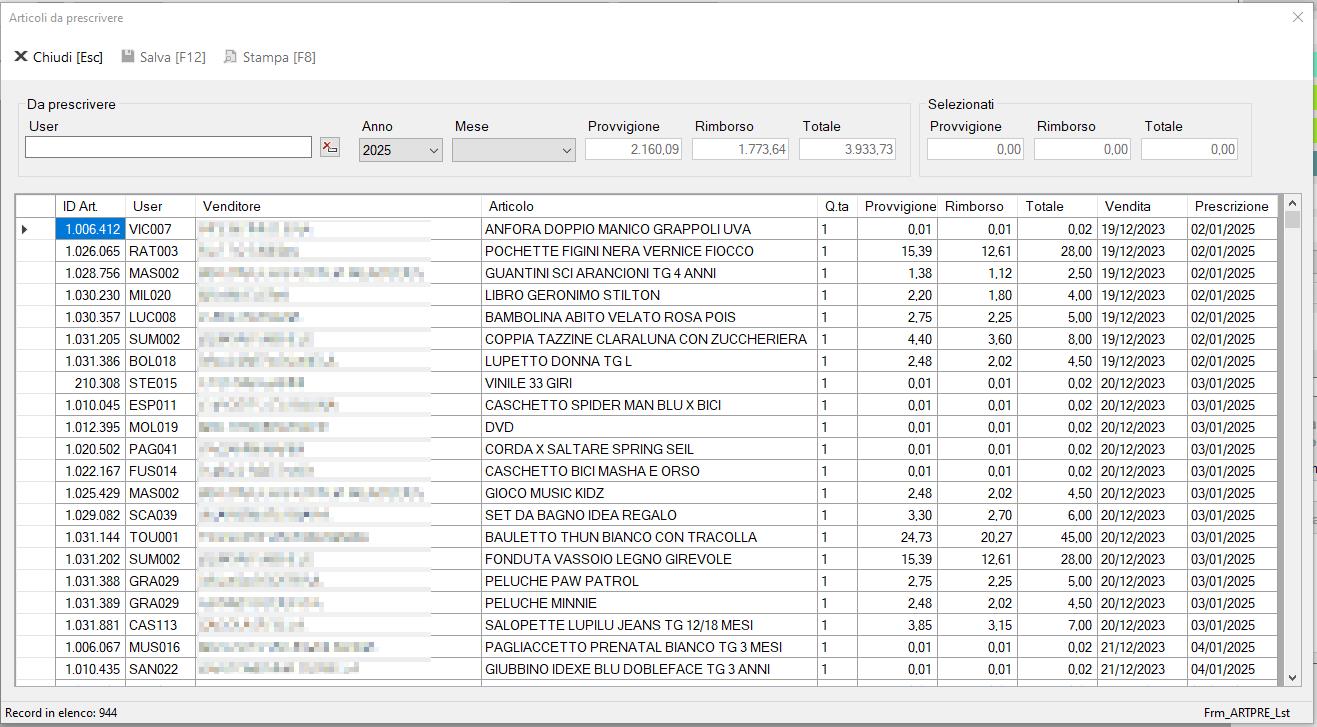The height and width of the screenshot is (727, 1317).
Task: Click the current row indicator arrow
Action: pyautogui.click(x=25, y=229)
